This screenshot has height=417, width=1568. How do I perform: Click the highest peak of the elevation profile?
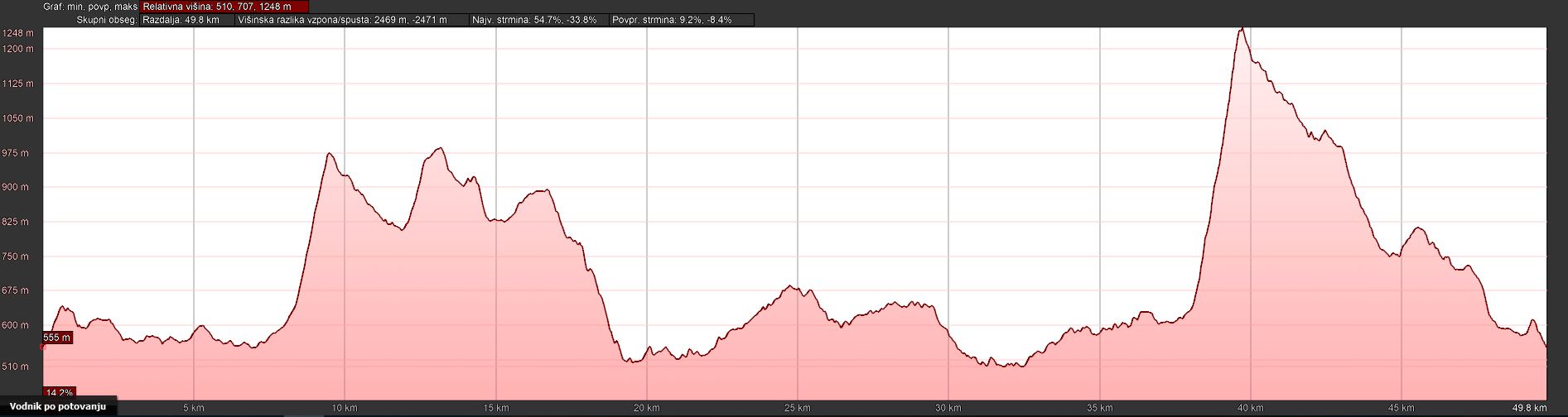[x=1241, y=30]
